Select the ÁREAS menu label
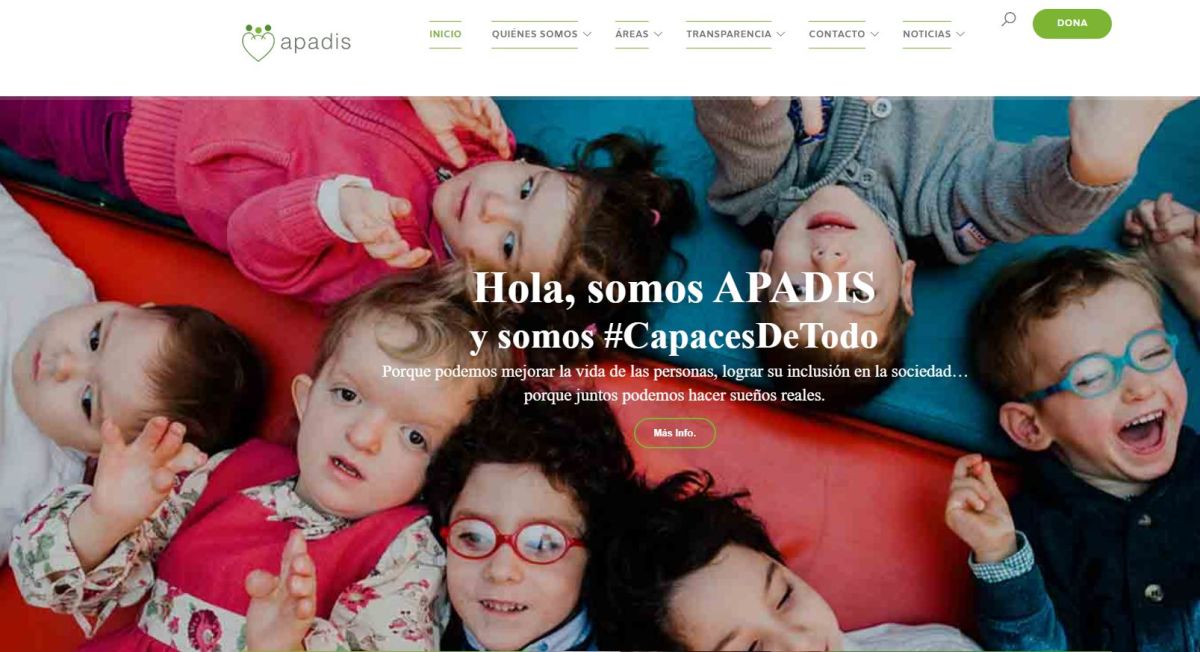The image size is (1200, 652). 632,34
